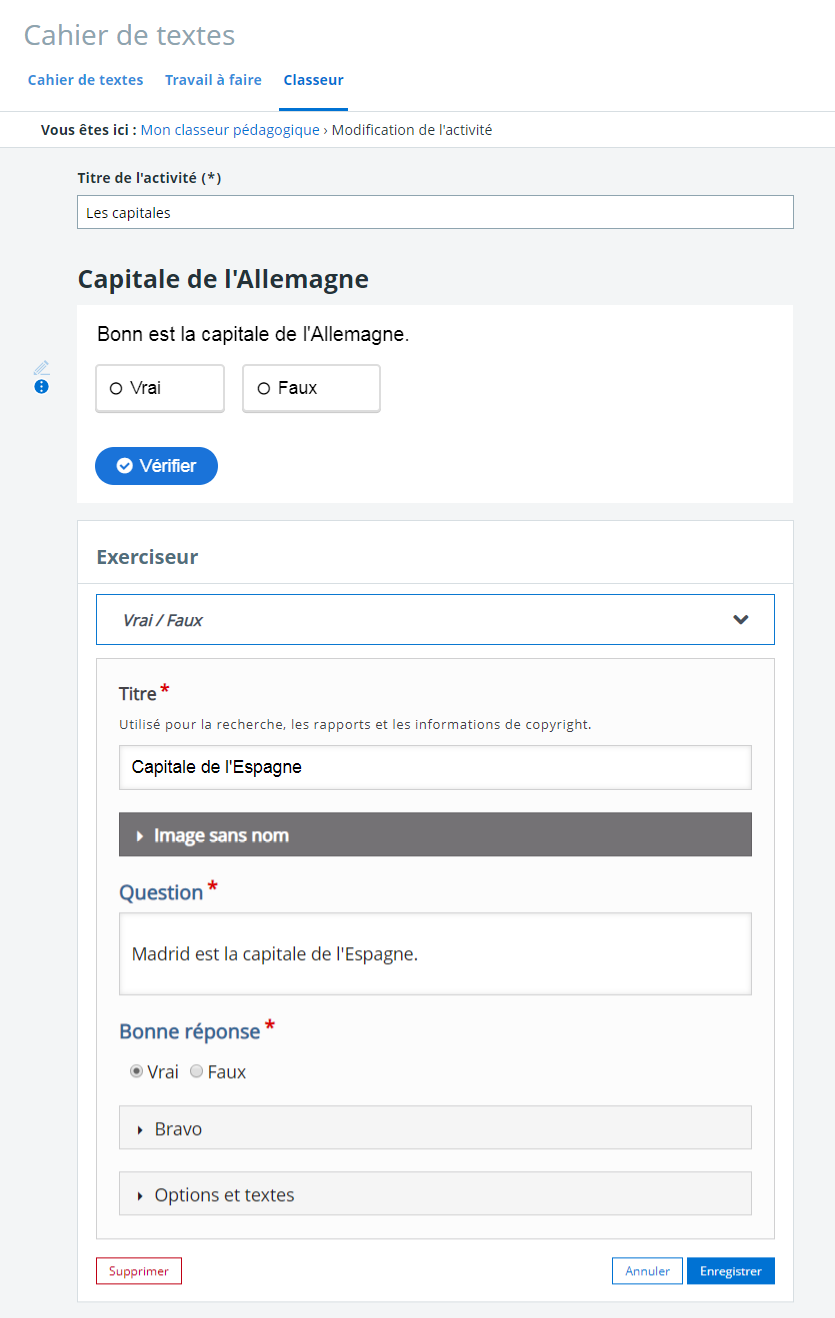Click the Titre de l'activité input field
Image resolution: width=835 pixels, height=1318 pixels.
[x=435, y=212]
